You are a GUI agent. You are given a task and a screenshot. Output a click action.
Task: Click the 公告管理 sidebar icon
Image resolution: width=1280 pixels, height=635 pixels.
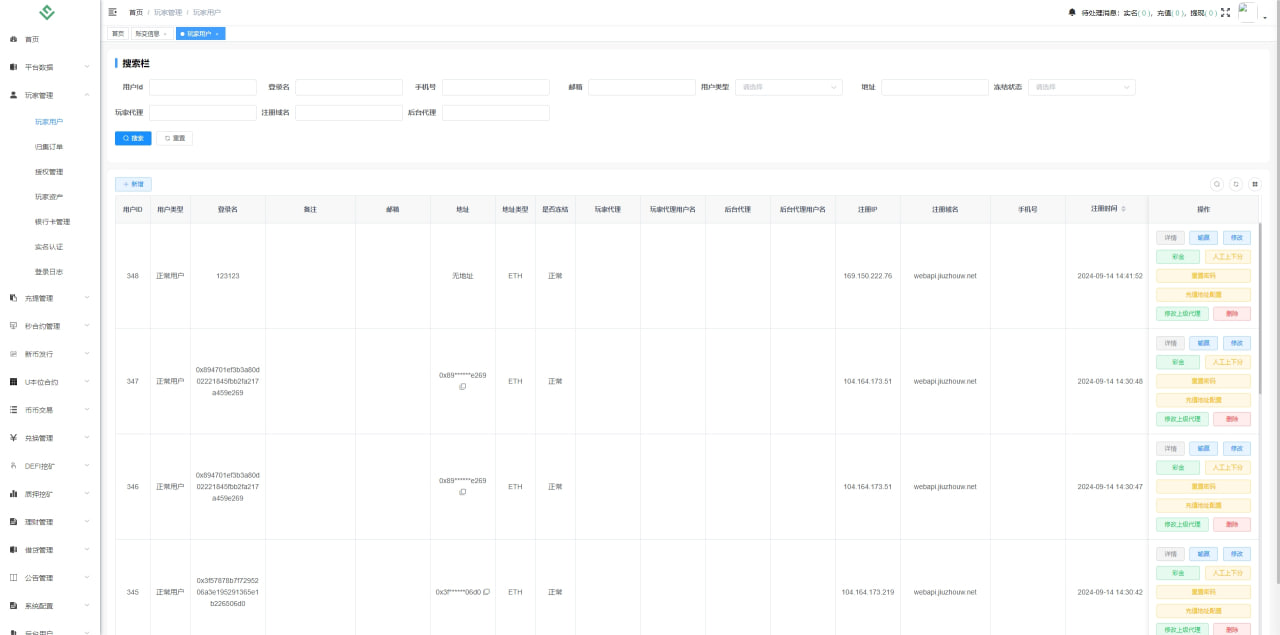coord(13,578)
